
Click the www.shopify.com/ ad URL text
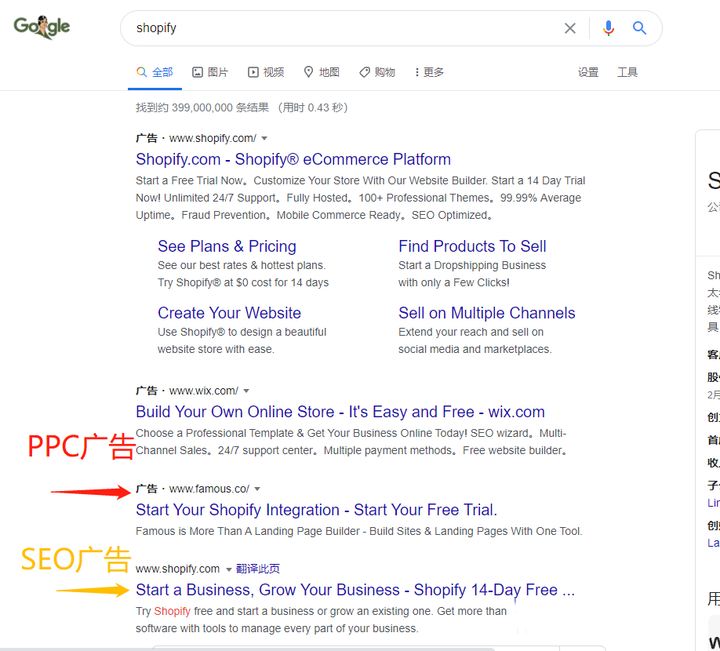click(213, 138)
